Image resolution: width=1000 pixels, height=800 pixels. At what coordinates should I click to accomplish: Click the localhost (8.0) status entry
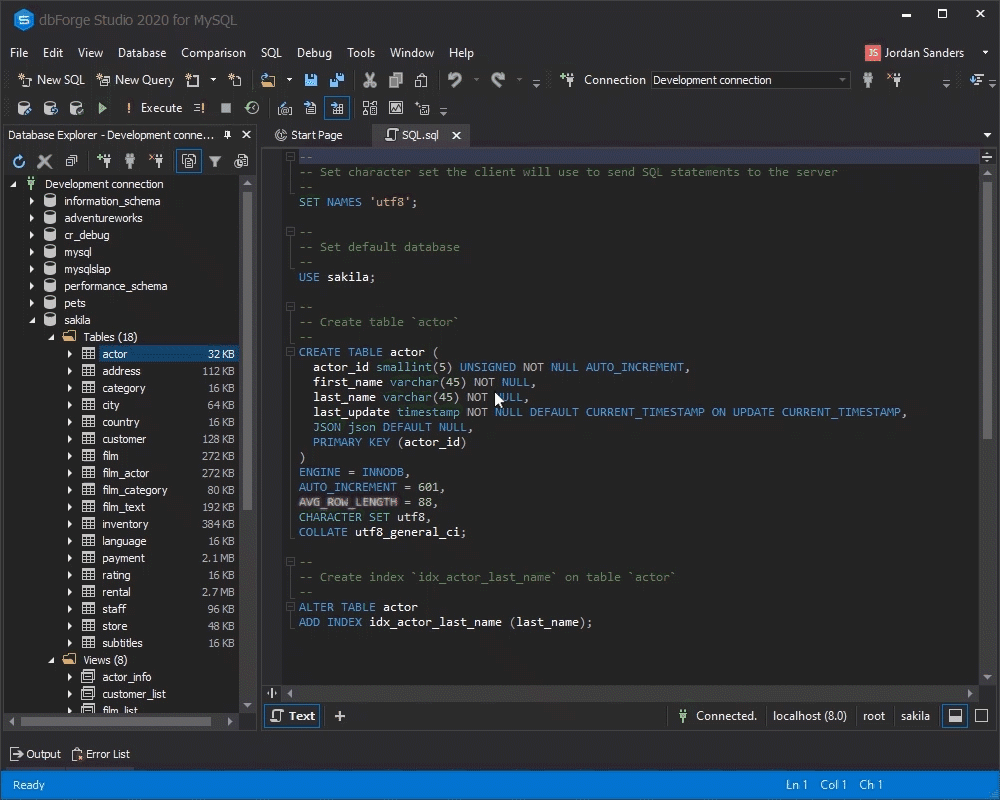(809, 716)
